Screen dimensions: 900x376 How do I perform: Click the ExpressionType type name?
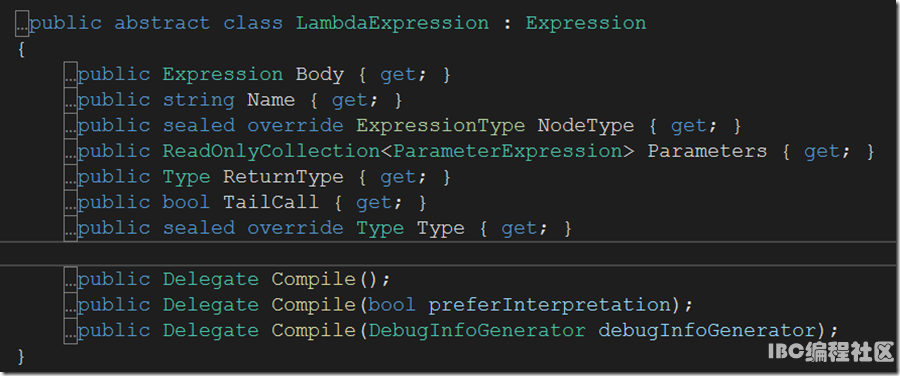tap(440, 126)
